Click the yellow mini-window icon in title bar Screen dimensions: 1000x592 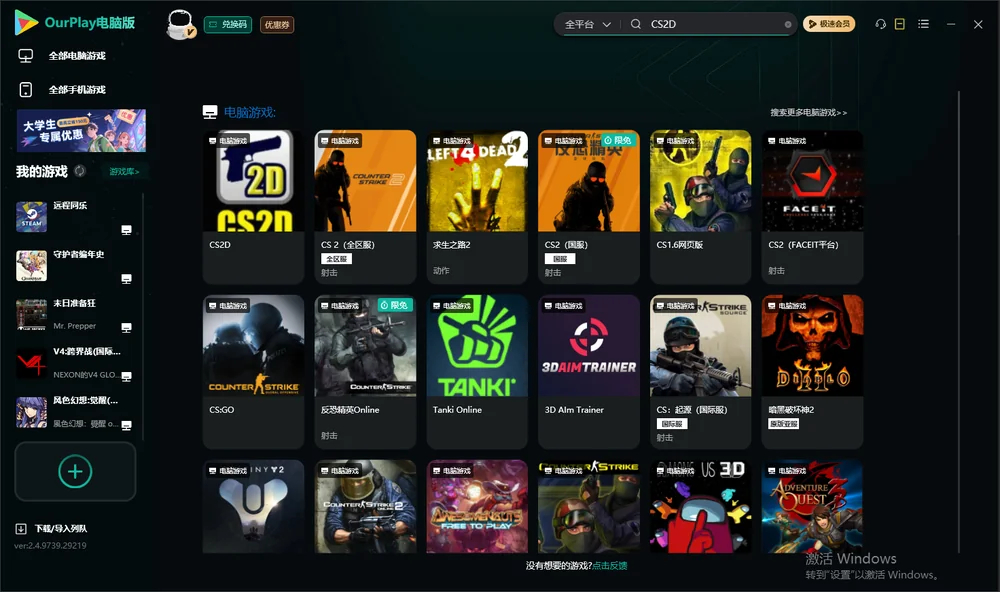pyautogui.click(x=900, y=24)
